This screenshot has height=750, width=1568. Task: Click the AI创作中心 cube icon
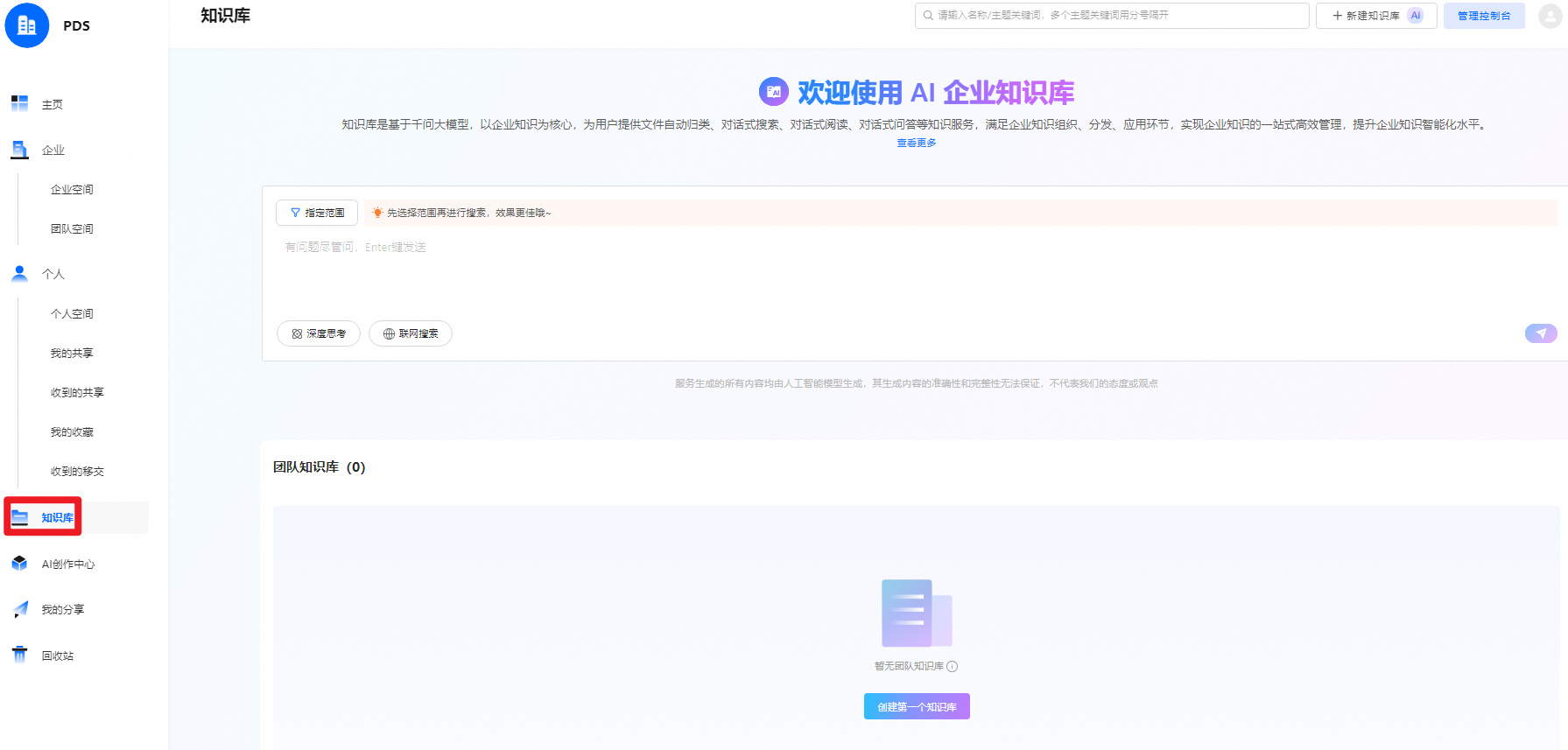click(x=19, y=564)
